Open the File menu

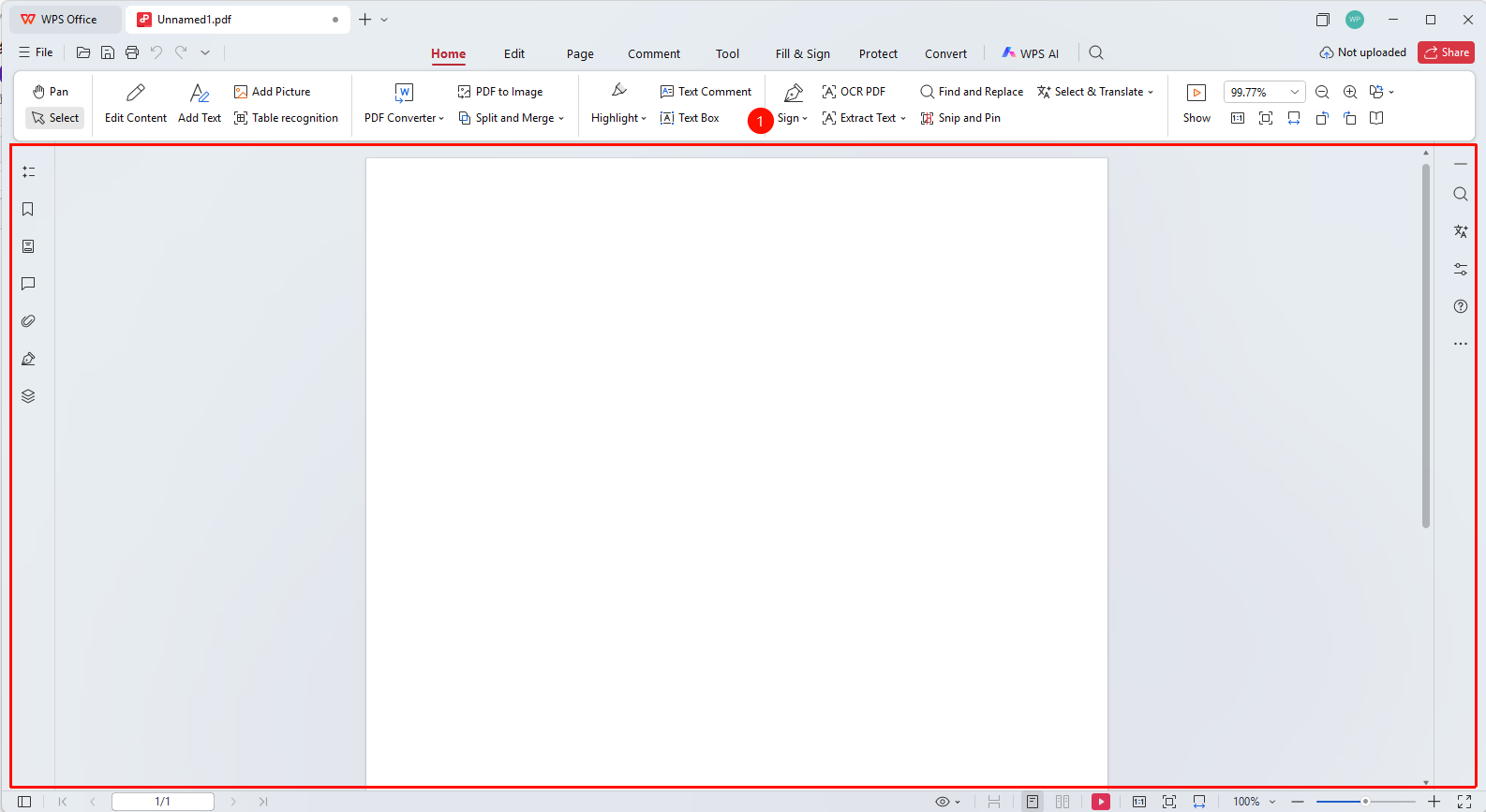coord(36,52)
